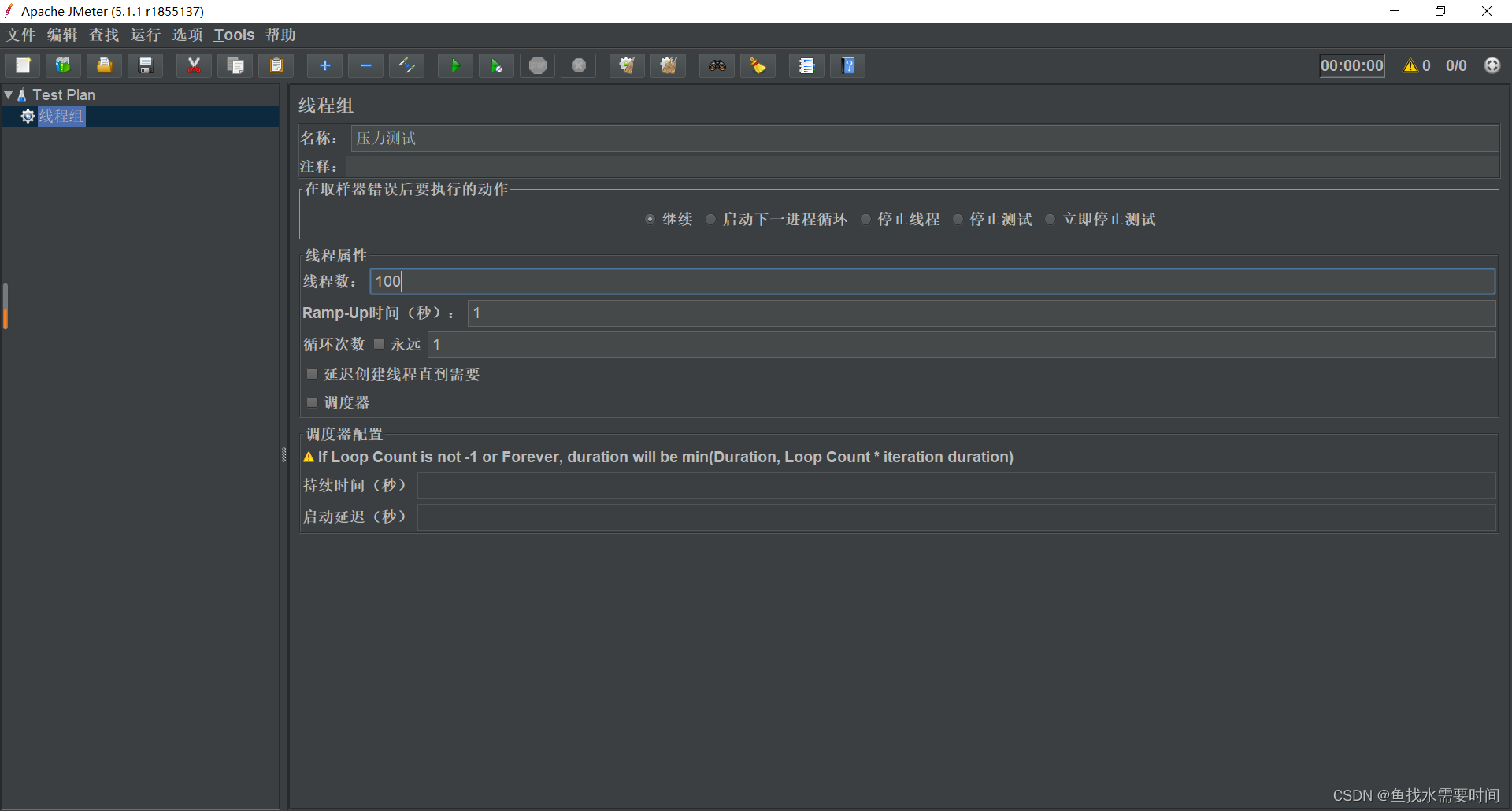Open the 查找 menu

coord(104,35)
